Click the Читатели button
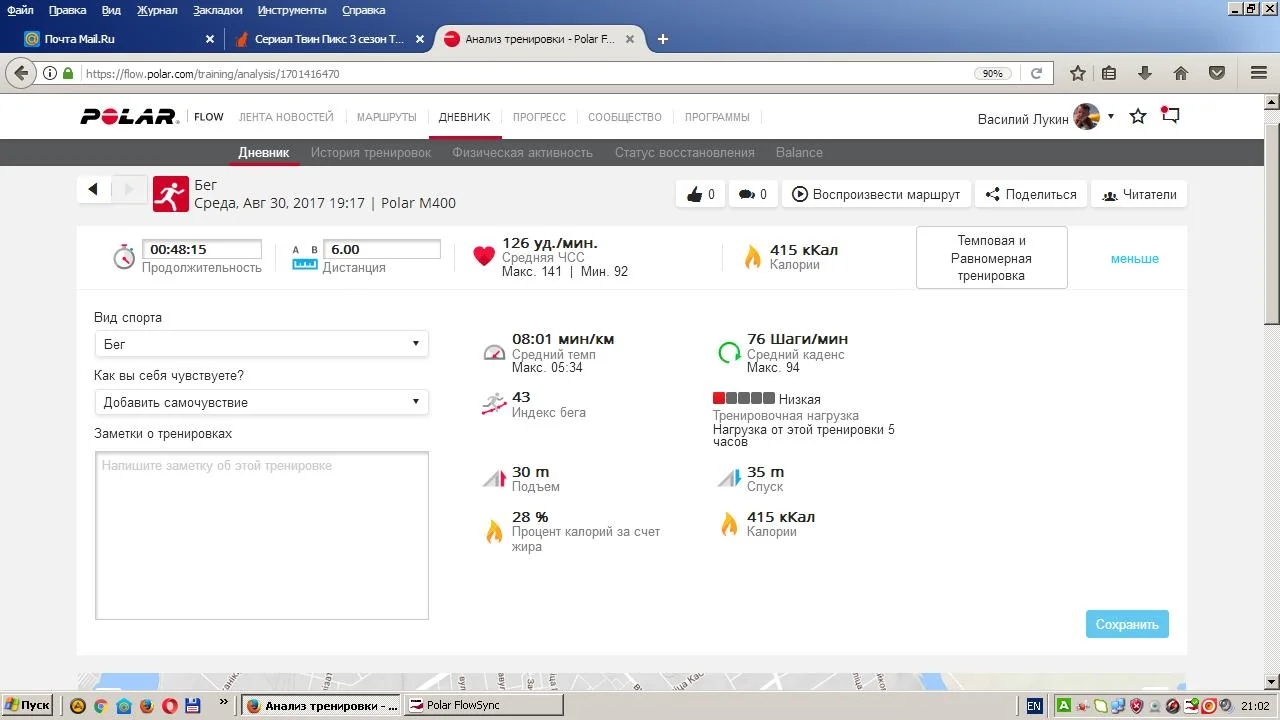The image size is (1280, 720). pos(1139,195)
